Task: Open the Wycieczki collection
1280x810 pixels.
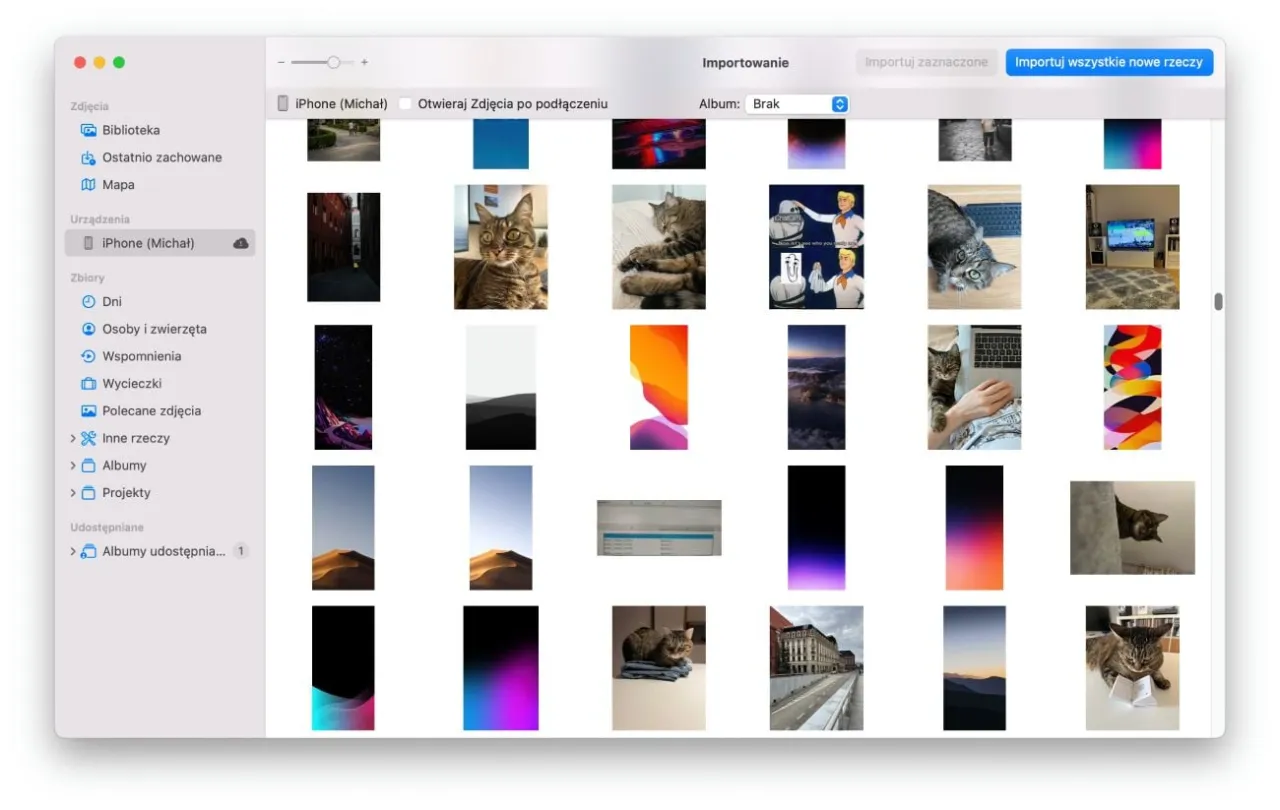Action: click(129, 383)
